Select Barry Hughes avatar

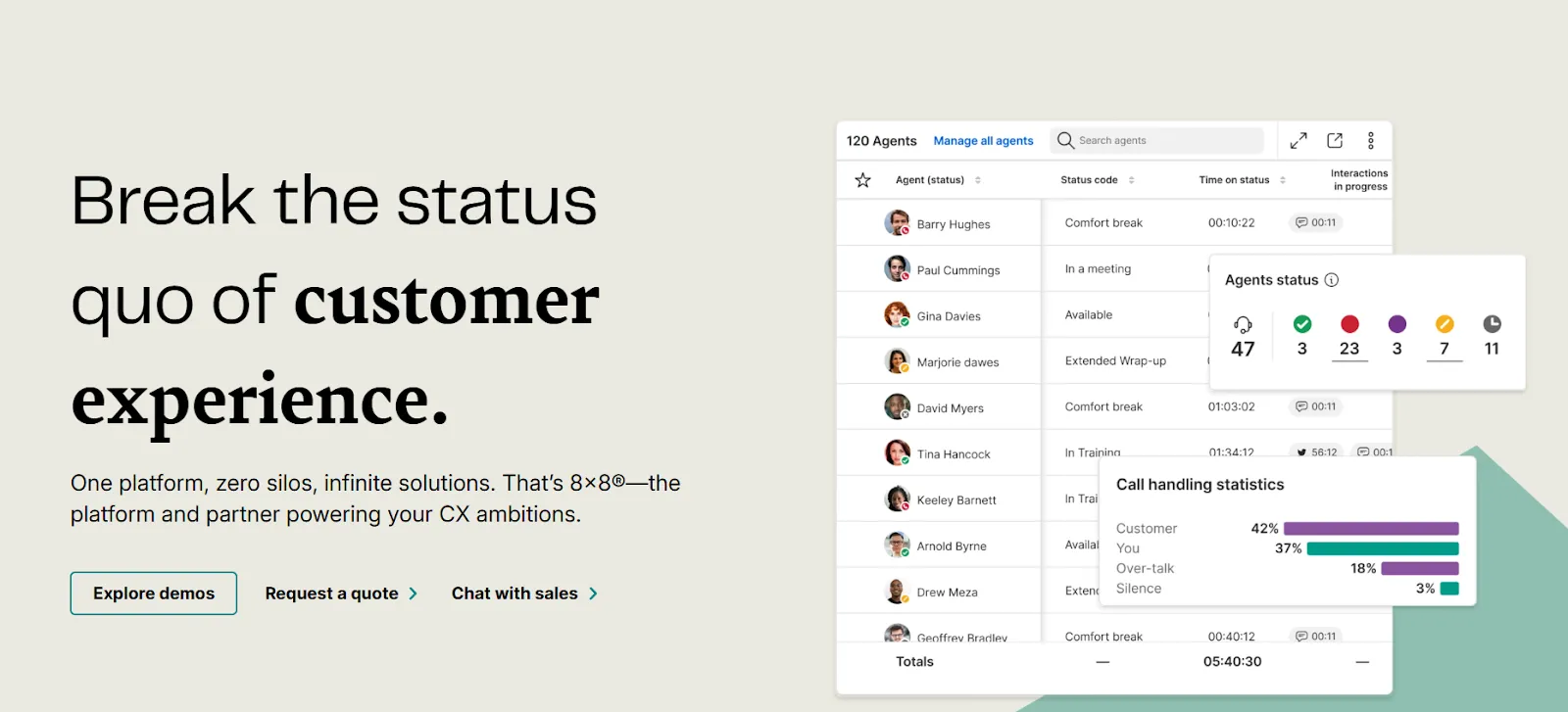[x=897, y=223]
